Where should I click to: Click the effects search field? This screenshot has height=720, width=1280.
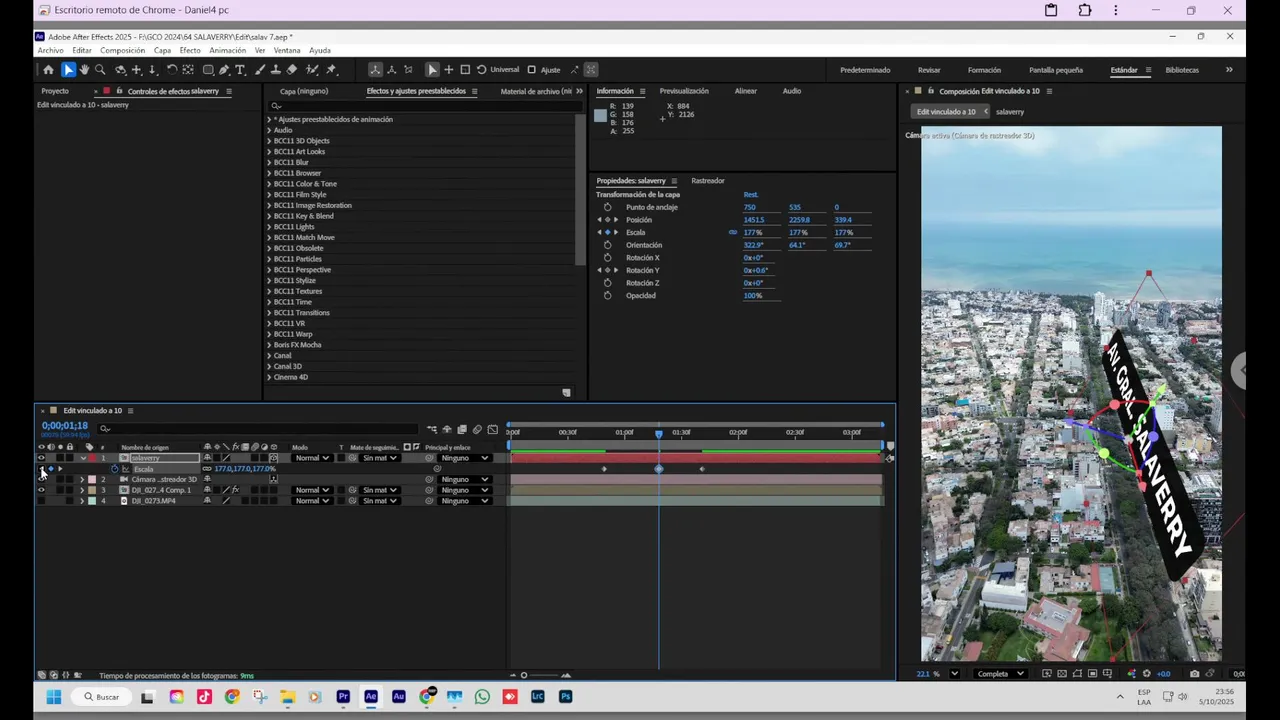[425, 106]
